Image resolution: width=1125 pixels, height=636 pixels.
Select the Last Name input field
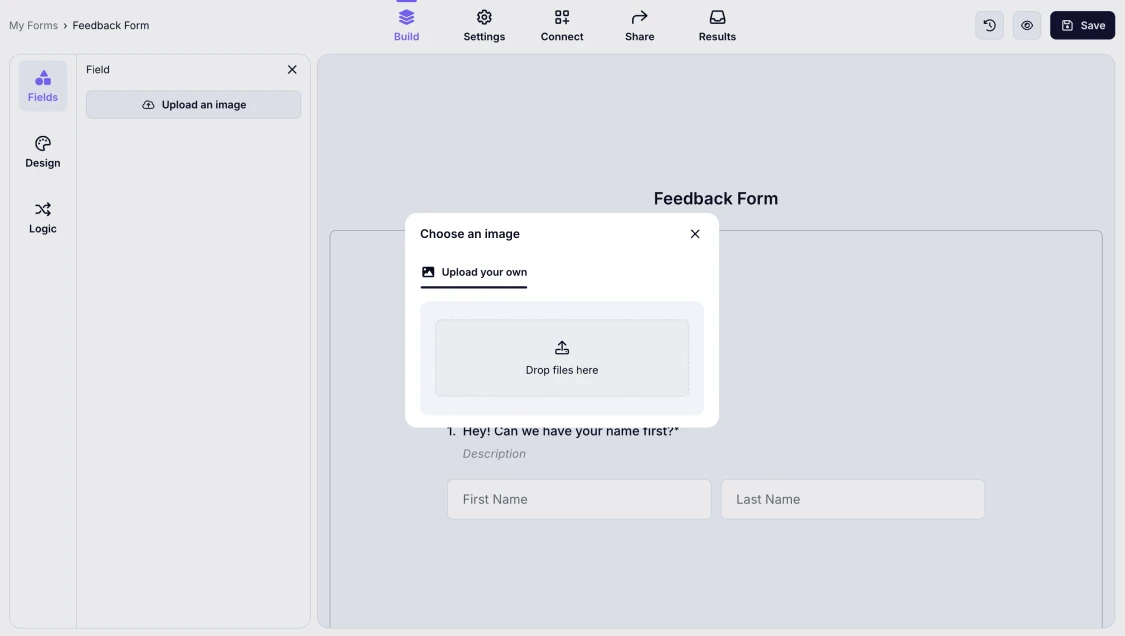pyautogui.click(x=852, y=499)
